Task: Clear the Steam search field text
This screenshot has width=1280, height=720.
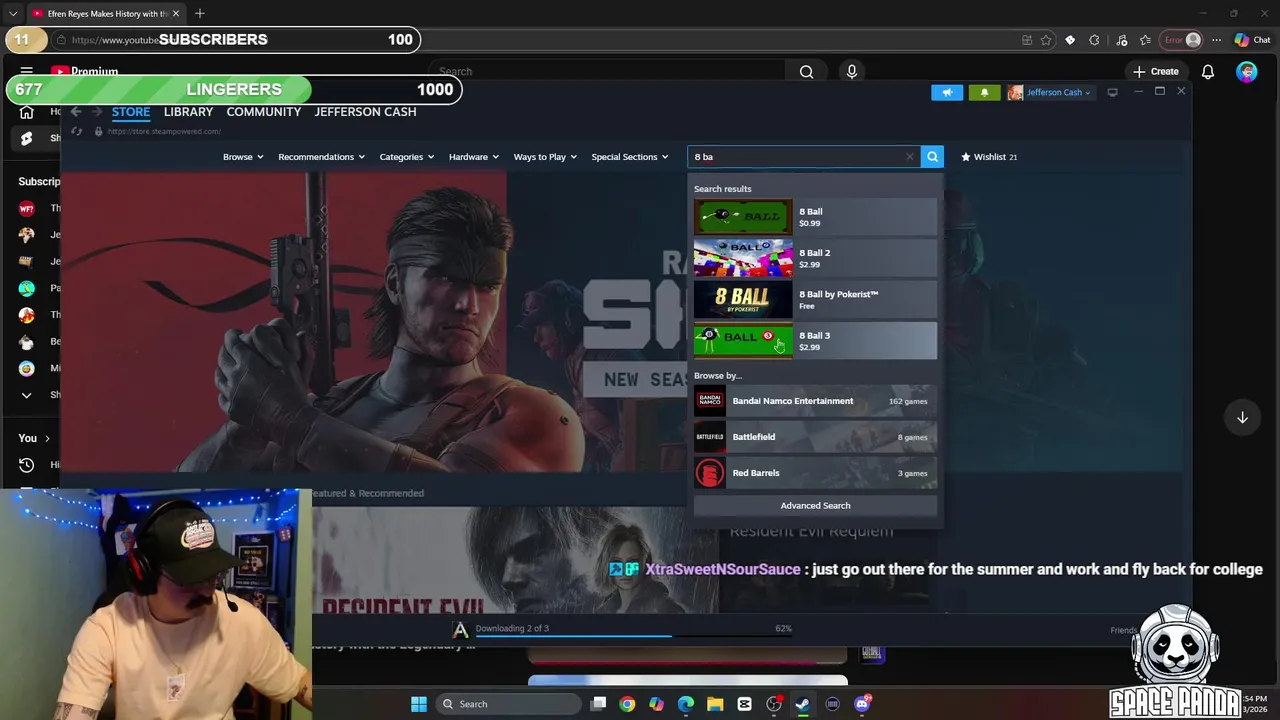Action: (909, 157)
